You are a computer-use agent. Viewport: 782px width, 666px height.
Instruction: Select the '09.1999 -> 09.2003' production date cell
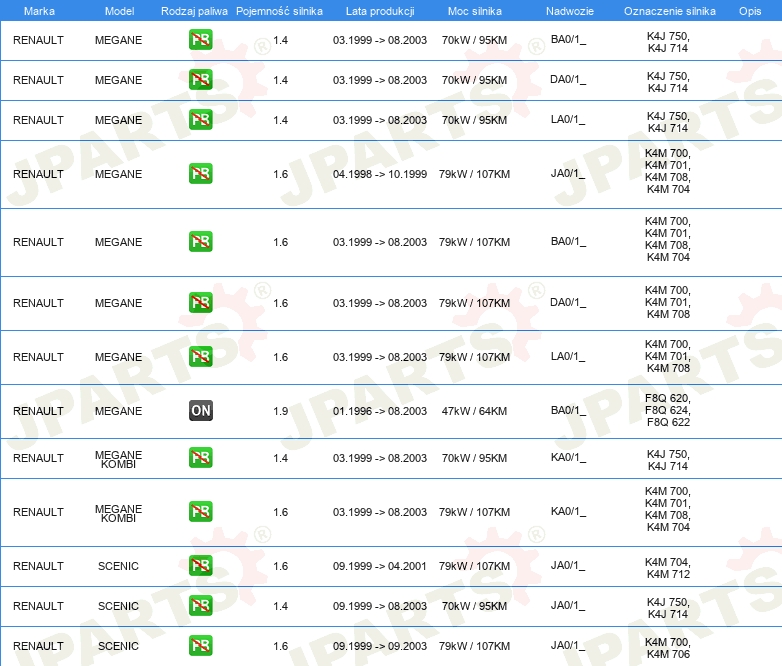(x=380, y=646)
